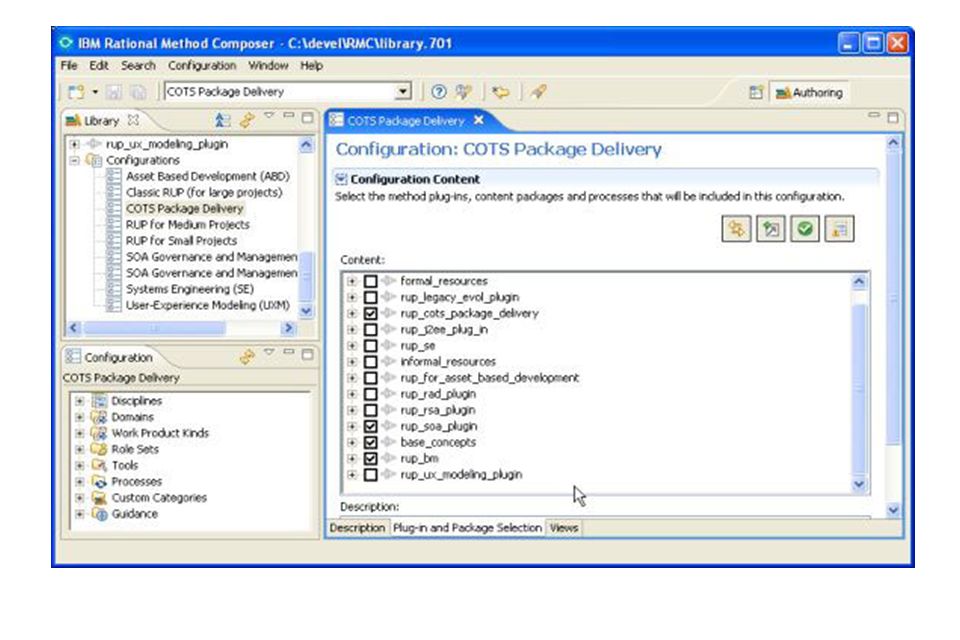Screen dimensions: 960x640
Task: Click the Library view refresh icon
Action: [247, 120]
